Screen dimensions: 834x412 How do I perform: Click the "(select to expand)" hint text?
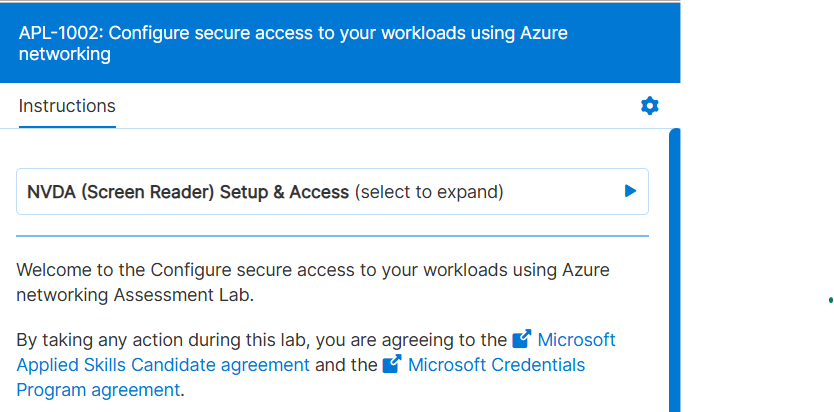tap(429, 192)
